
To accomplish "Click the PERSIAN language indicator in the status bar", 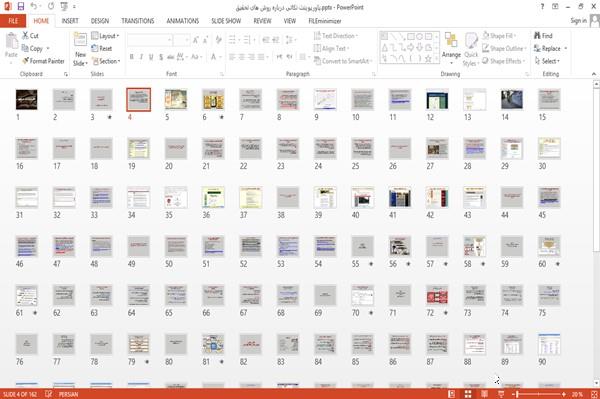I will click(68, 394).
